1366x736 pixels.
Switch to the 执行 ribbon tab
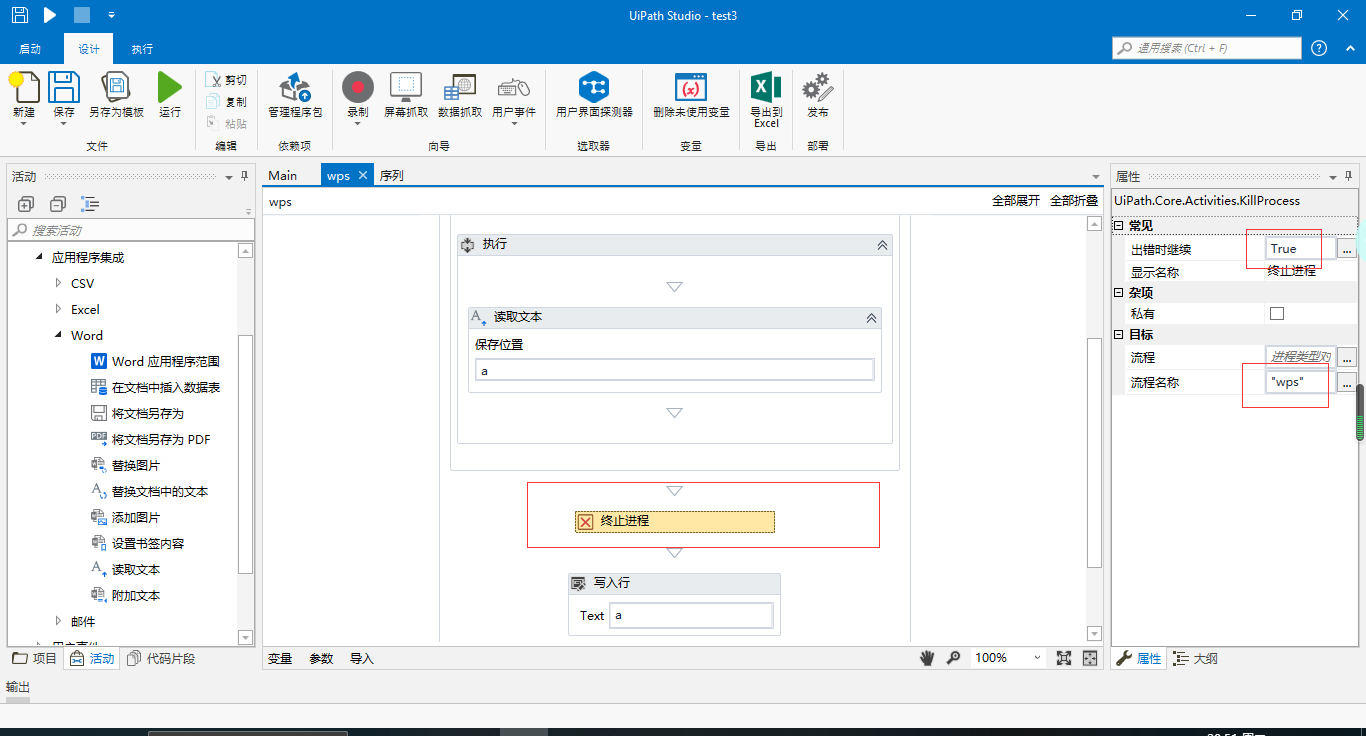point(142,49)
